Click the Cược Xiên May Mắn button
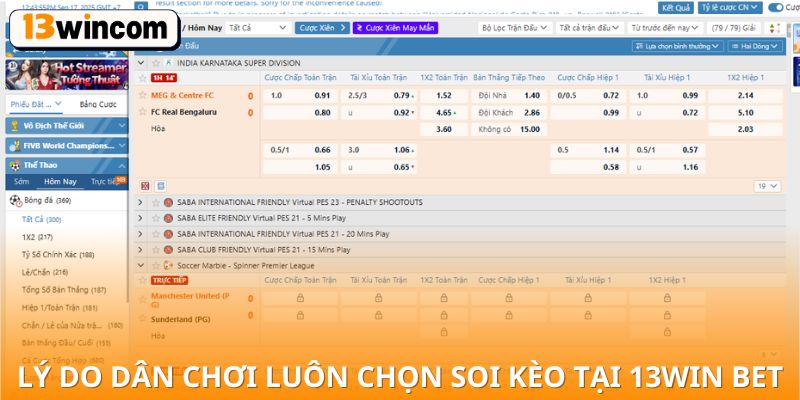800x400 pixels. tap(395, 28)
